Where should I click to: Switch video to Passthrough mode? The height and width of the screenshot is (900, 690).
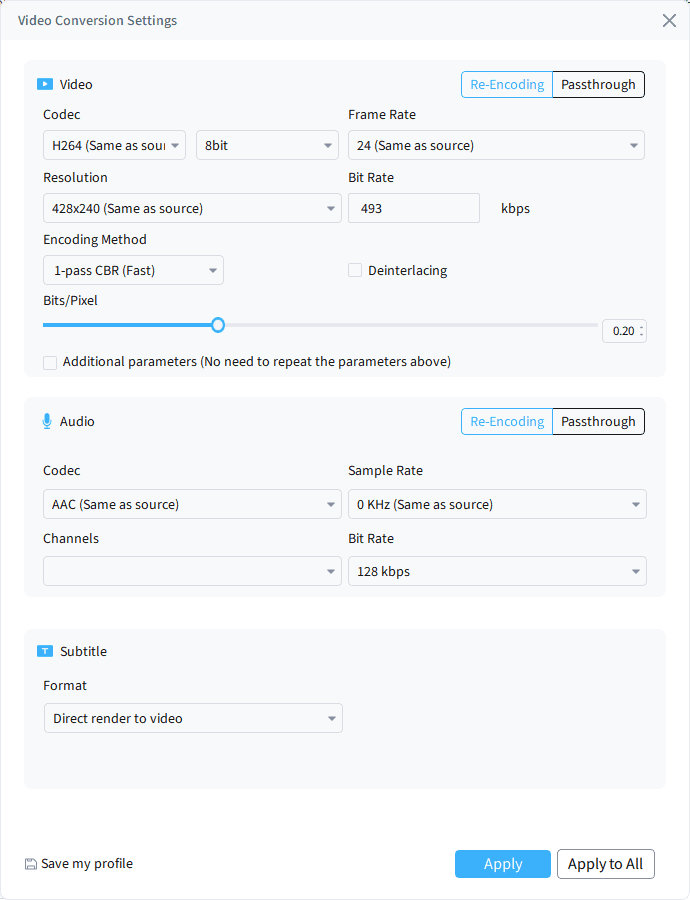598,84
